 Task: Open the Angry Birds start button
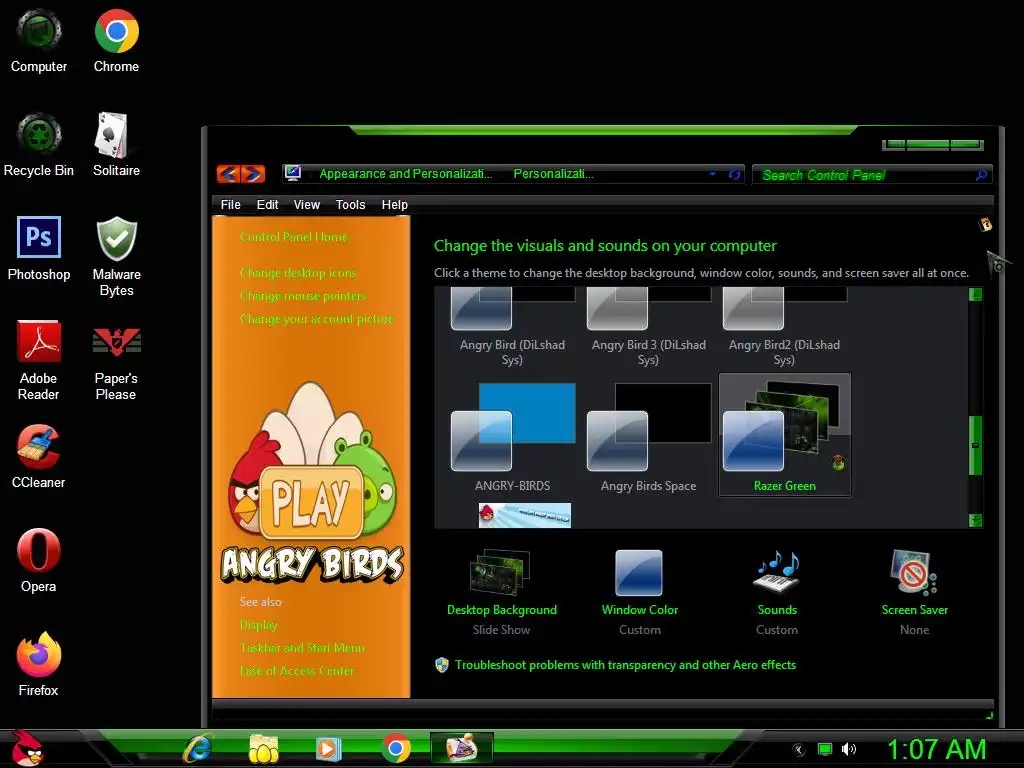26,748
